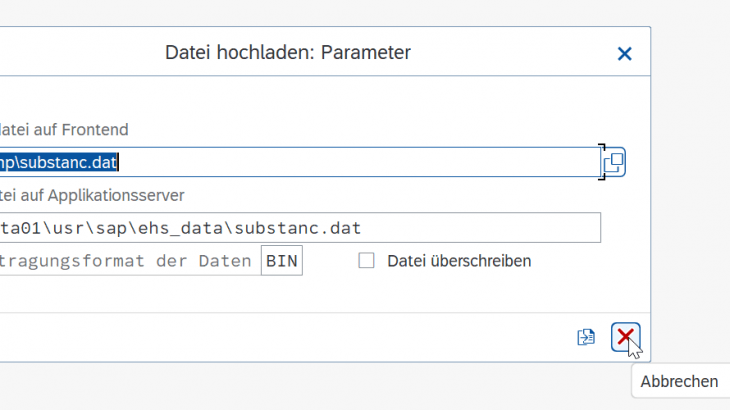Click the frontend file path input field
Screen dimensions: 730x410
(300, 162)
